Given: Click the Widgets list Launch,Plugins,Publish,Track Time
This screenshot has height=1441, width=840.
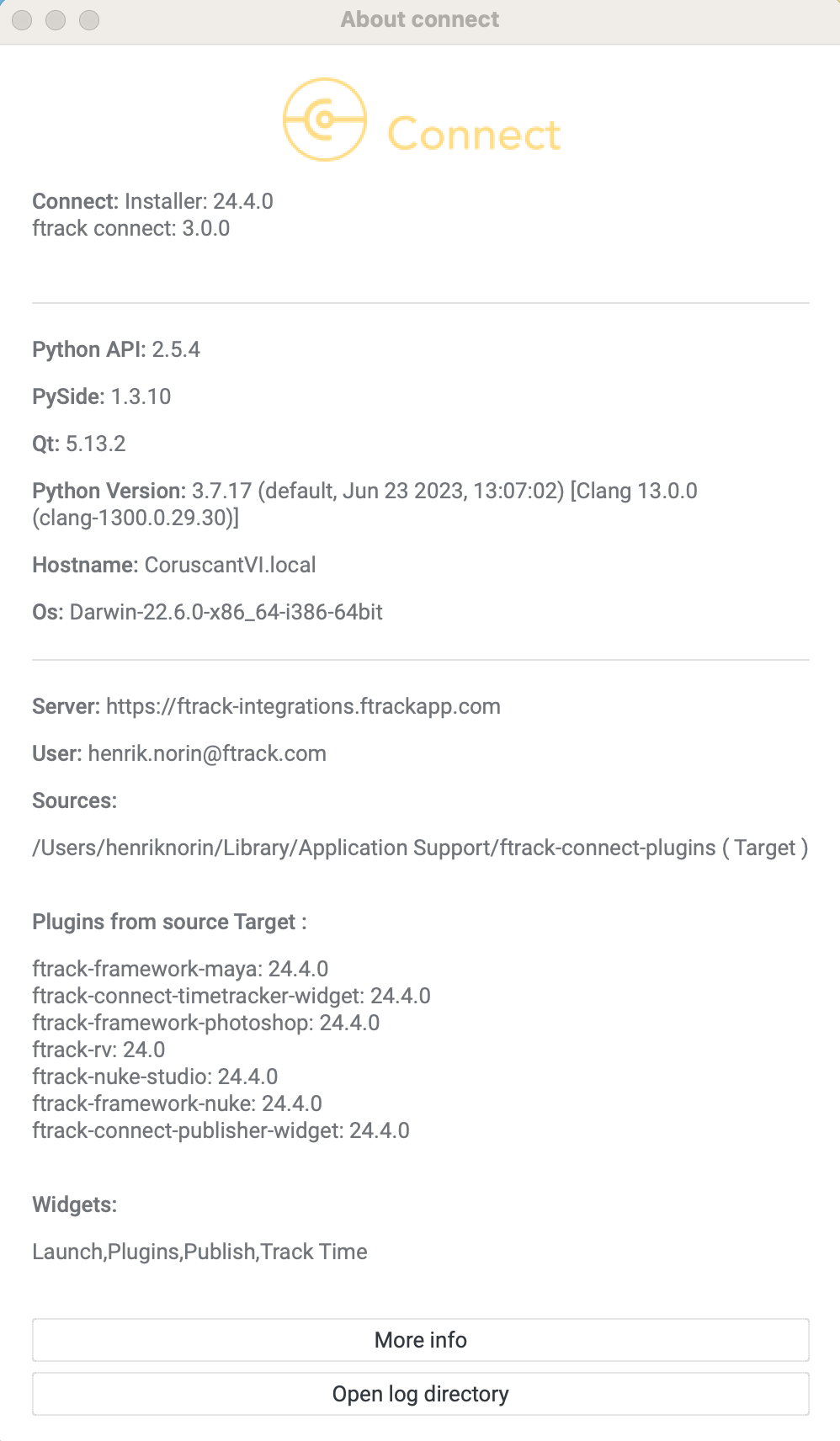Looking at the screenshot, I should tap(199, 1252).
